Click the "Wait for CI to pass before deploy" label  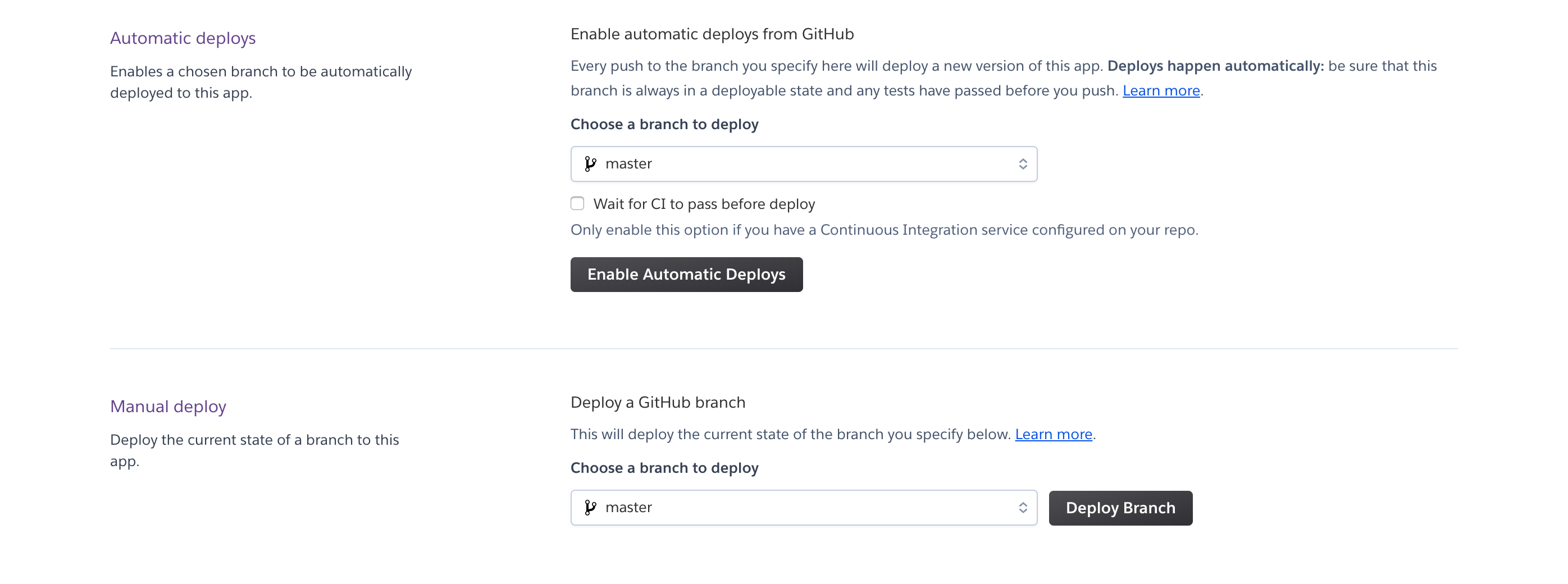pyautogui.click(x=704, y=204)
